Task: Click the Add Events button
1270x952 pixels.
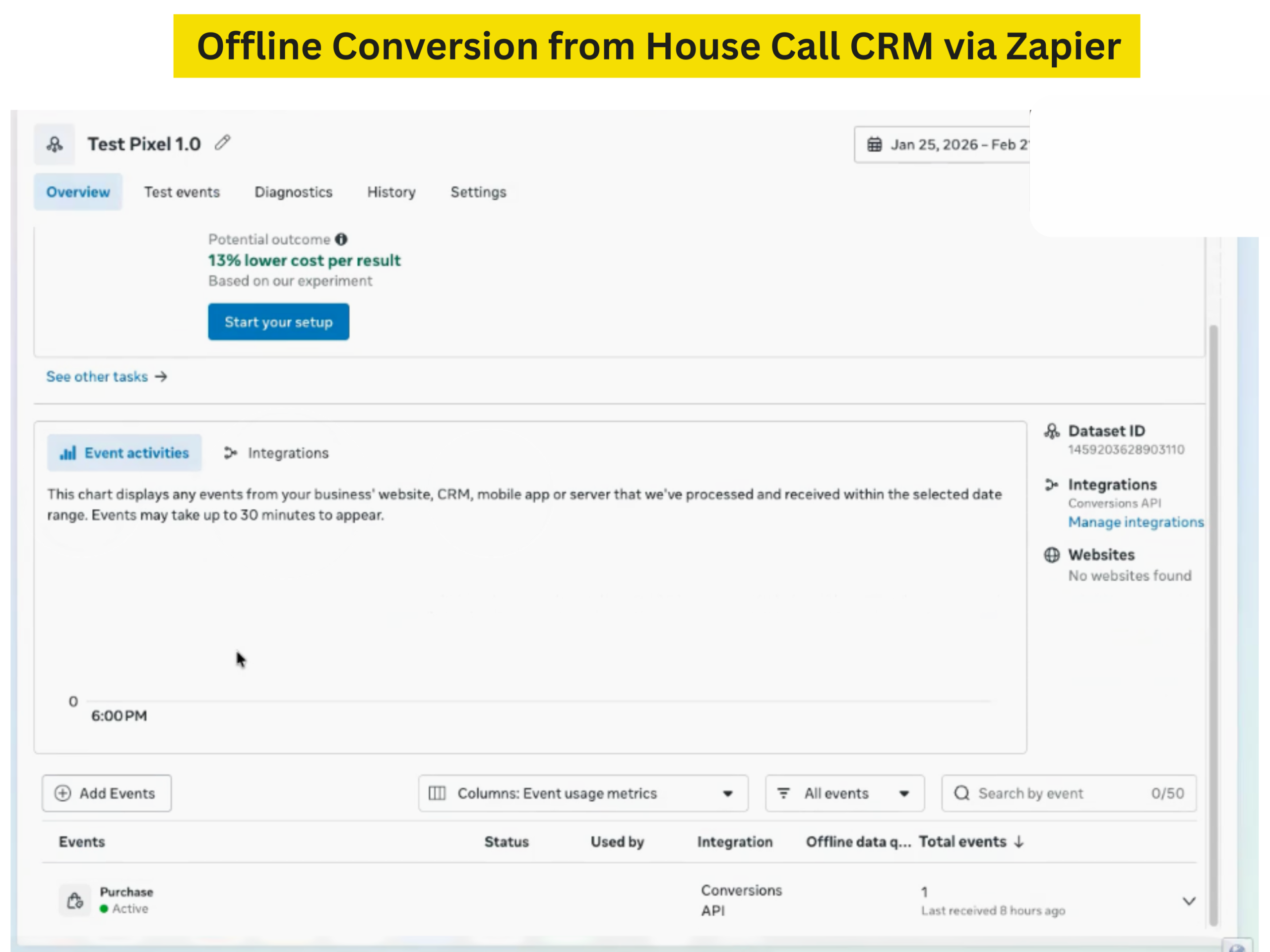Action: 106,793
